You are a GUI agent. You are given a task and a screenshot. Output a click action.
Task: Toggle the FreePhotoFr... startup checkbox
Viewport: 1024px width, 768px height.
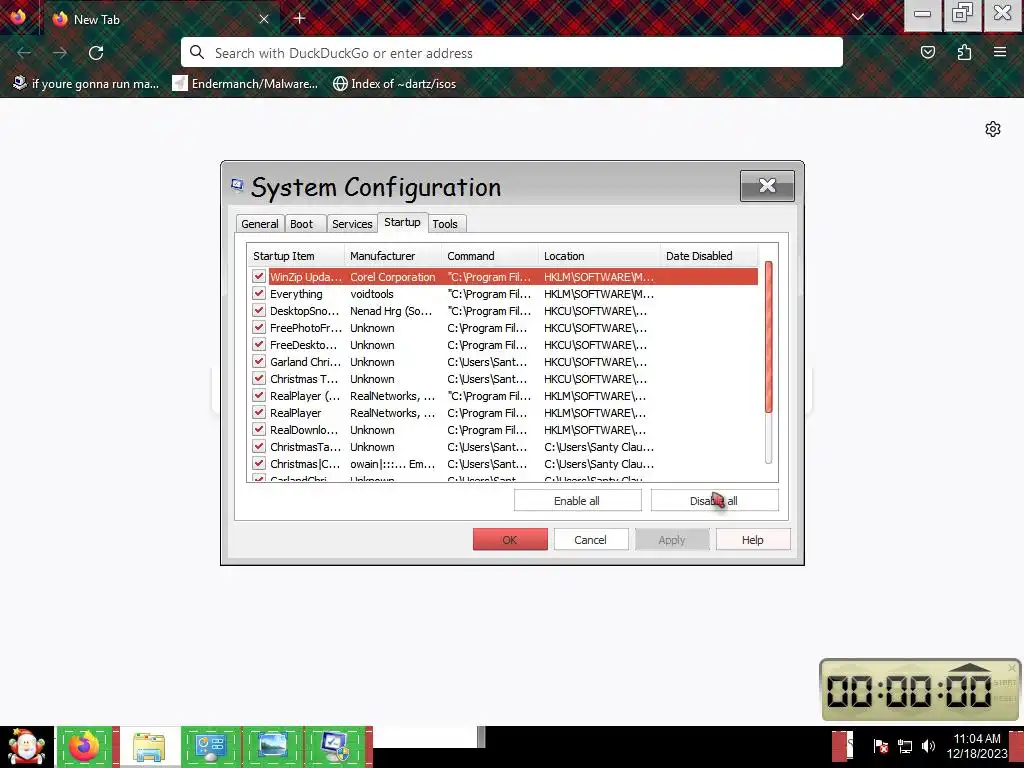tap(259, 328)
